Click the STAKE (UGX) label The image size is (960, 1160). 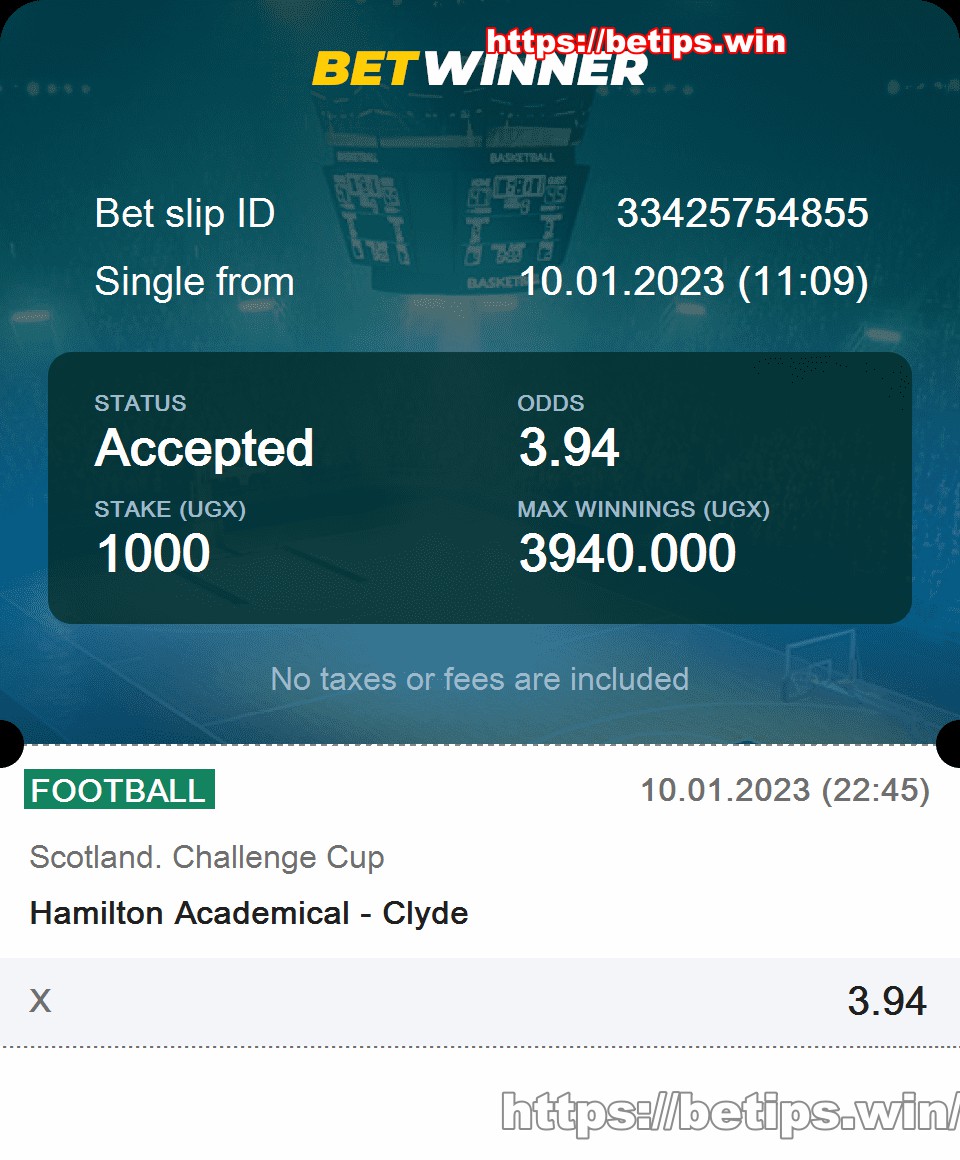[170, 509]
